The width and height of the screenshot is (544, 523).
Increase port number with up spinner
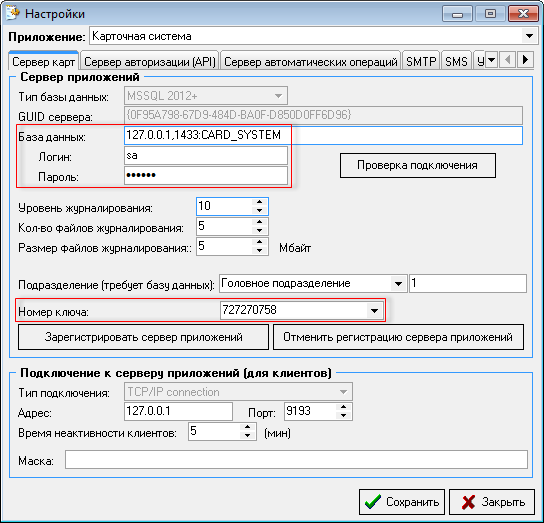(x=343, y=407)
